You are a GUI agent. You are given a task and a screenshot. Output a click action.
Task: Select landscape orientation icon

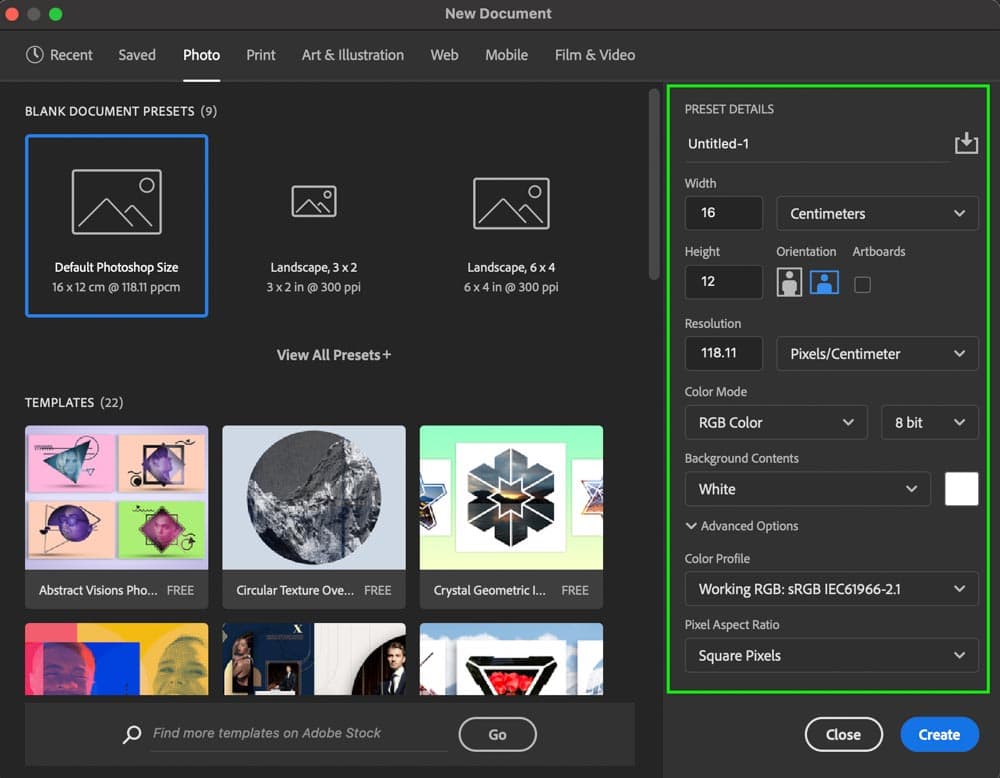(824, 282)
